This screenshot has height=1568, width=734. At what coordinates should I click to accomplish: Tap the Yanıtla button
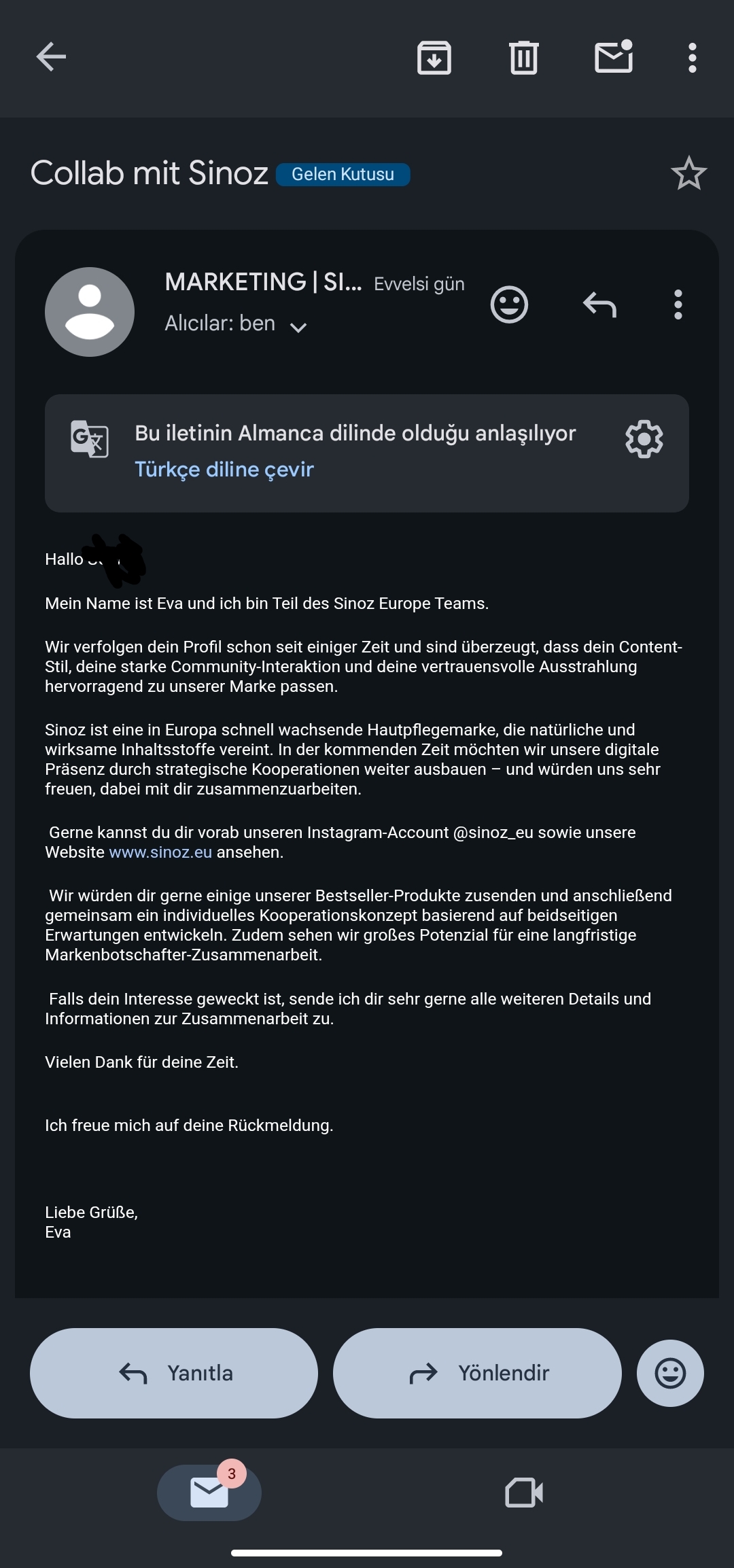[x=174, y=1373]
